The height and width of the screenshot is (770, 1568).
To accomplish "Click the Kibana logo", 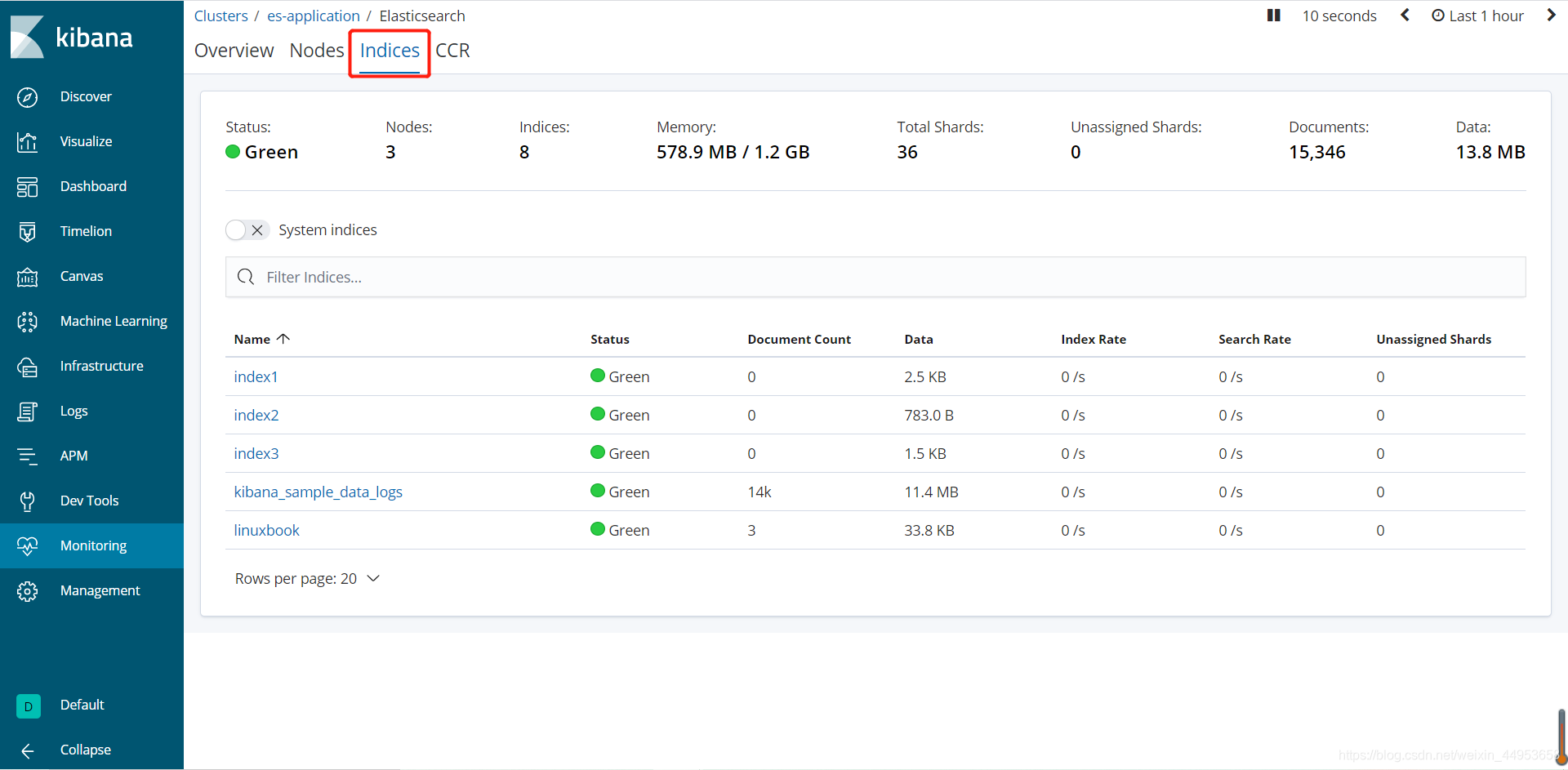I will (x=72, y=37).
